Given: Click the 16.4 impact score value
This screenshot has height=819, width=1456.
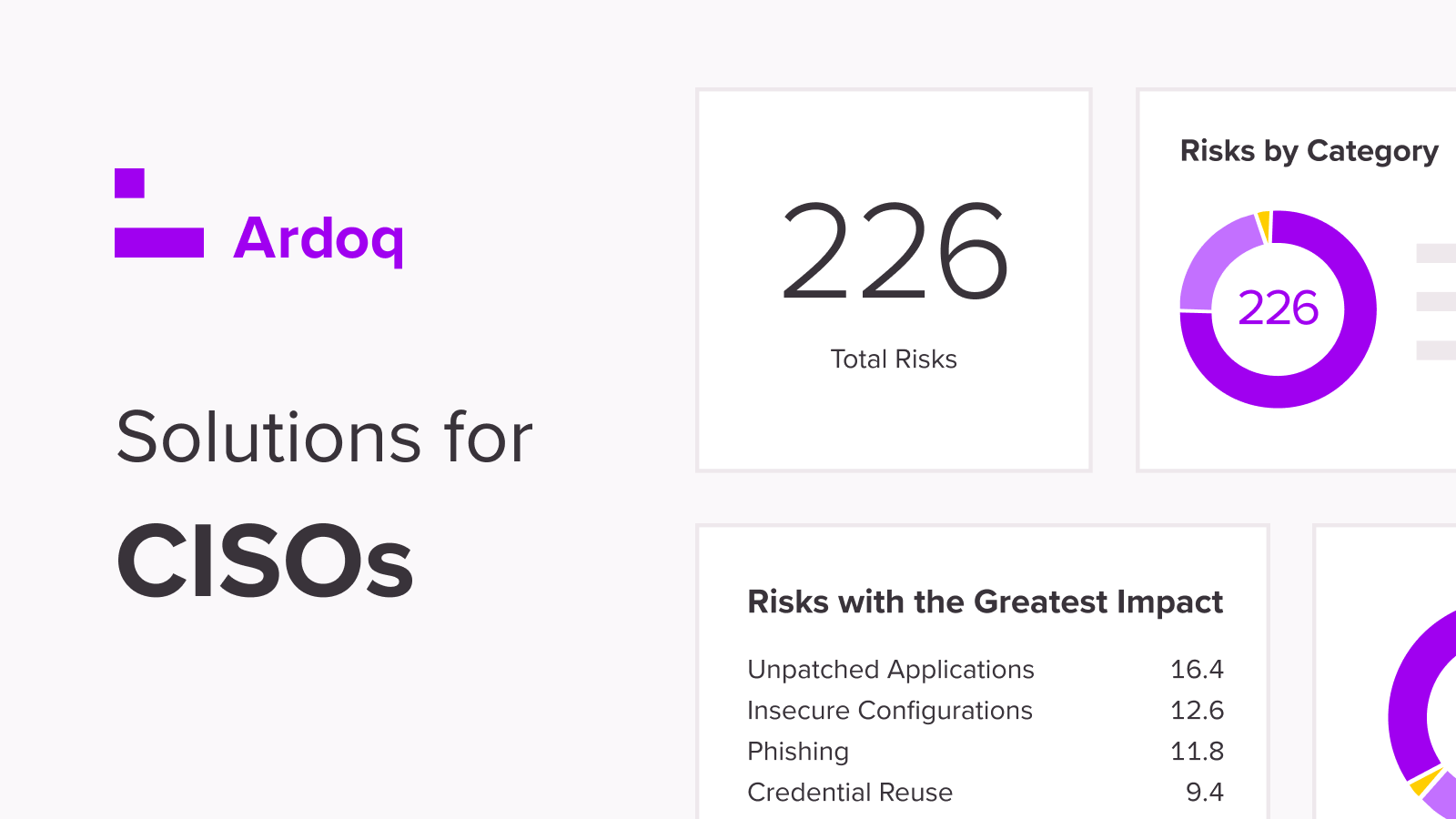Looking at the screenshot, I should point(1197,670).
